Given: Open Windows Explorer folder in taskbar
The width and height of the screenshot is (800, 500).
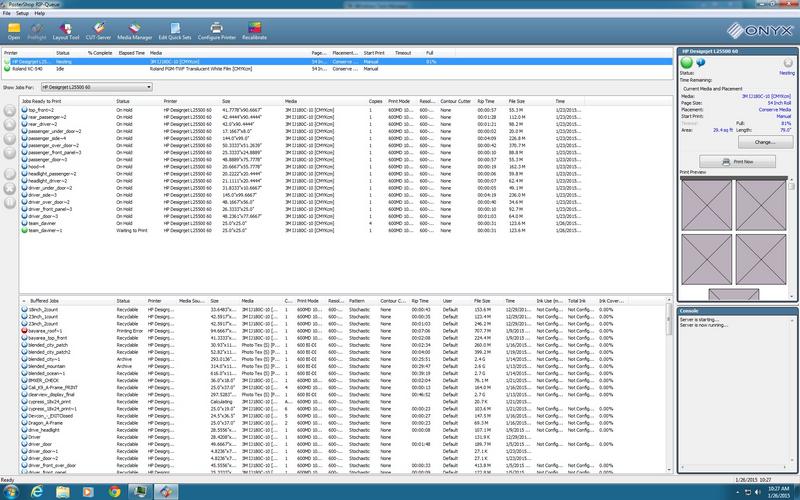Looking at the screenshot, I should [62, 492].
